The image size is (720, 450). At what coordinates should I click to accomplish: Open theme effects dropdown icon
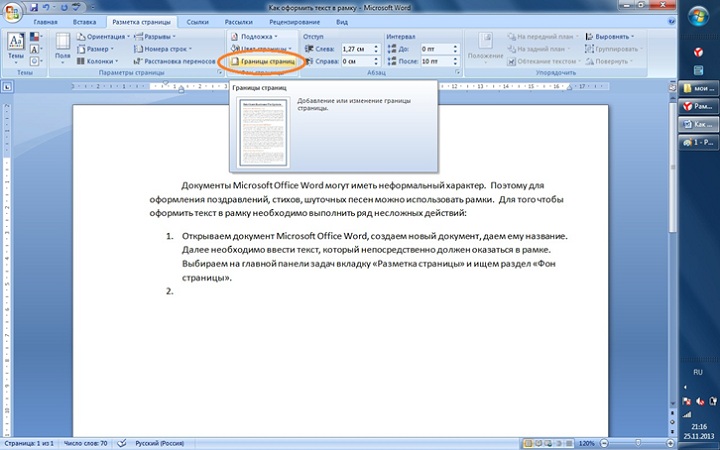pos(36,61)
